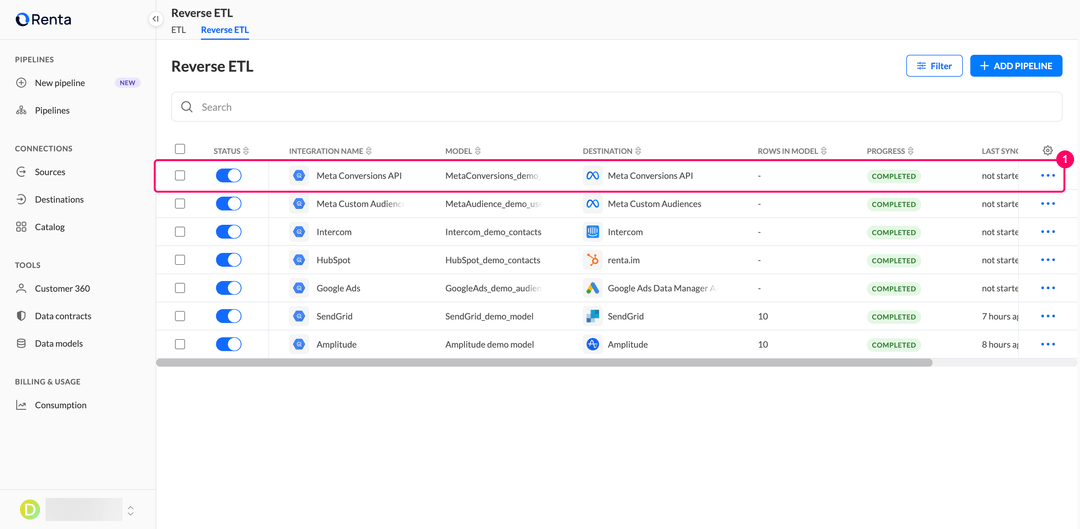This screenshot has height=529, width=1080.
Task: Open the three-dot menu for the Meta Conversions API row
Action: (1048, 176)
